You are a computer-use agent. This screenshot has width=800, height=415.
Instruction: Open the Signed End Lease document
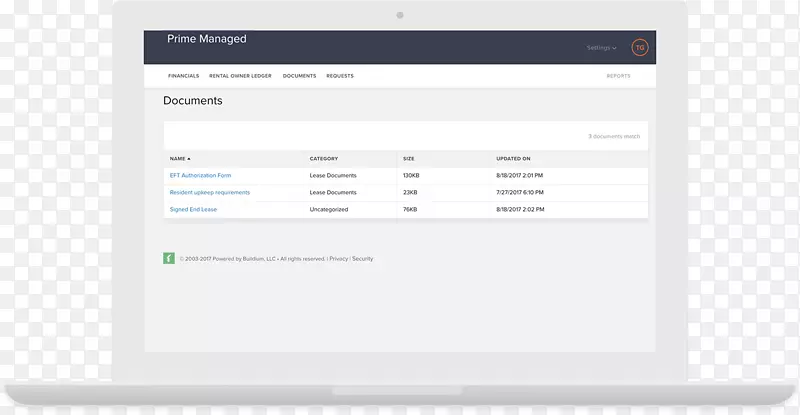tap(193, 209)
